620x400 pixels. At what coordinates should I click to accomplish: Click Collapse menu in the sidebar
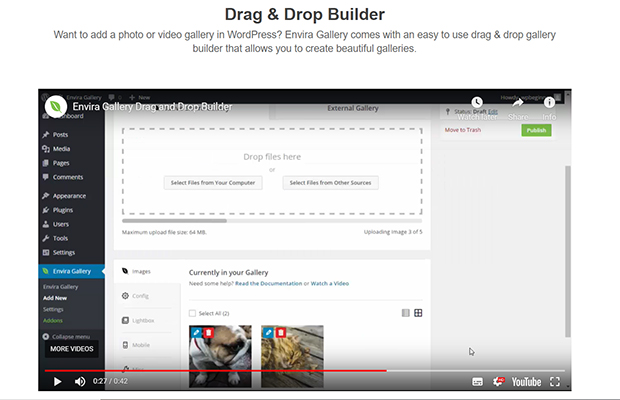point(66,337)
